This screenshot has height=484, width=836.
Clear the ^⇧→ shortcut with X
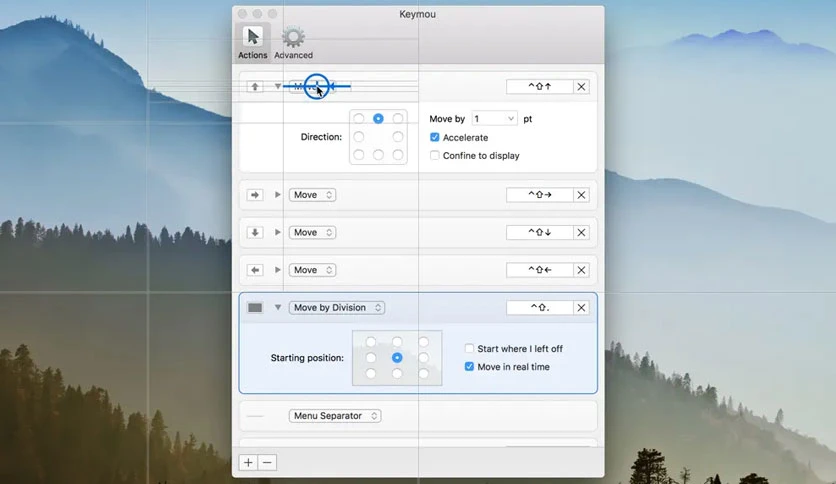(x=581, y=195)
